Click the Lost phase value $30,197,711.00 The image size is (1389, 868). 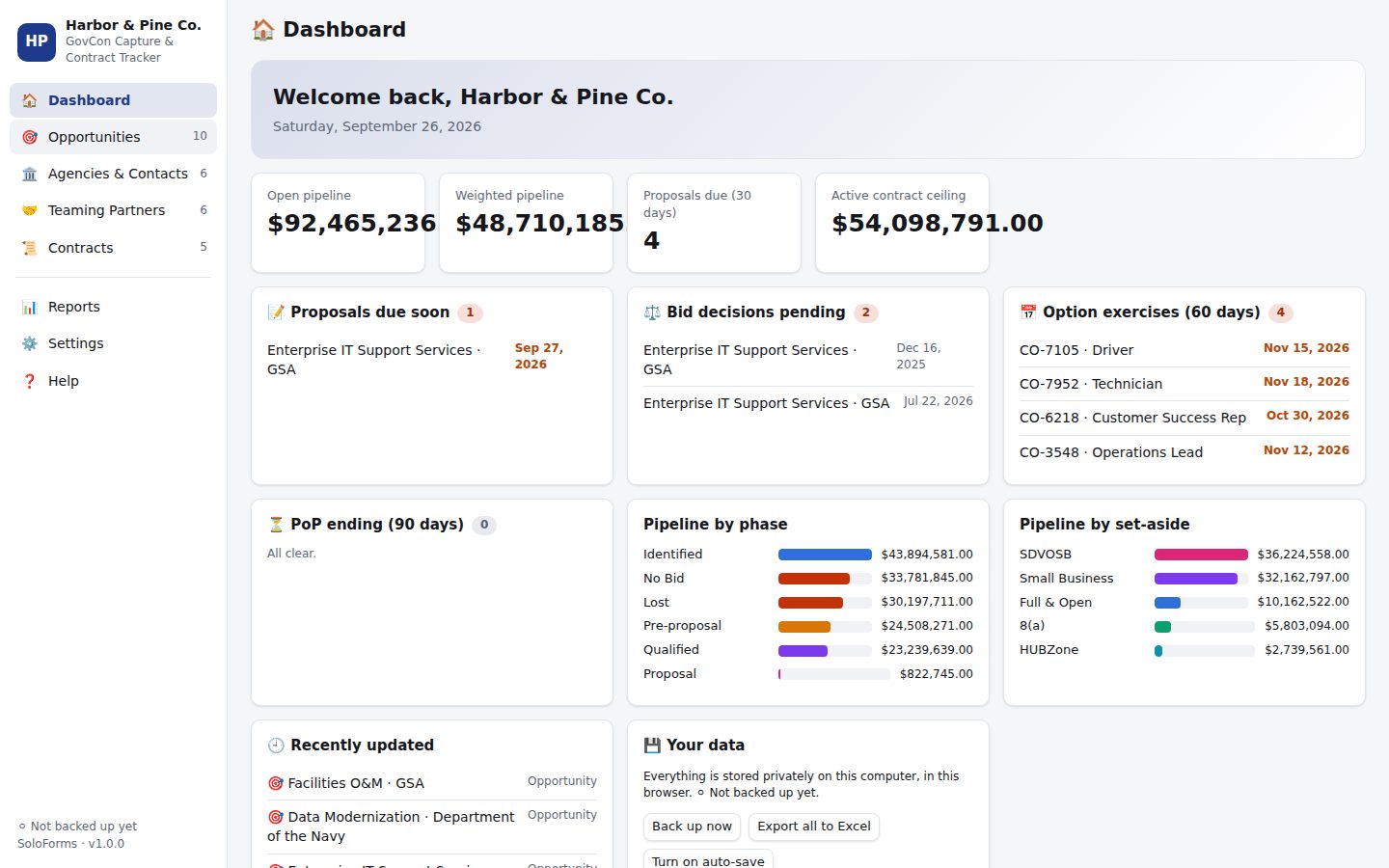pyautogui.click(x=927, y=602)
